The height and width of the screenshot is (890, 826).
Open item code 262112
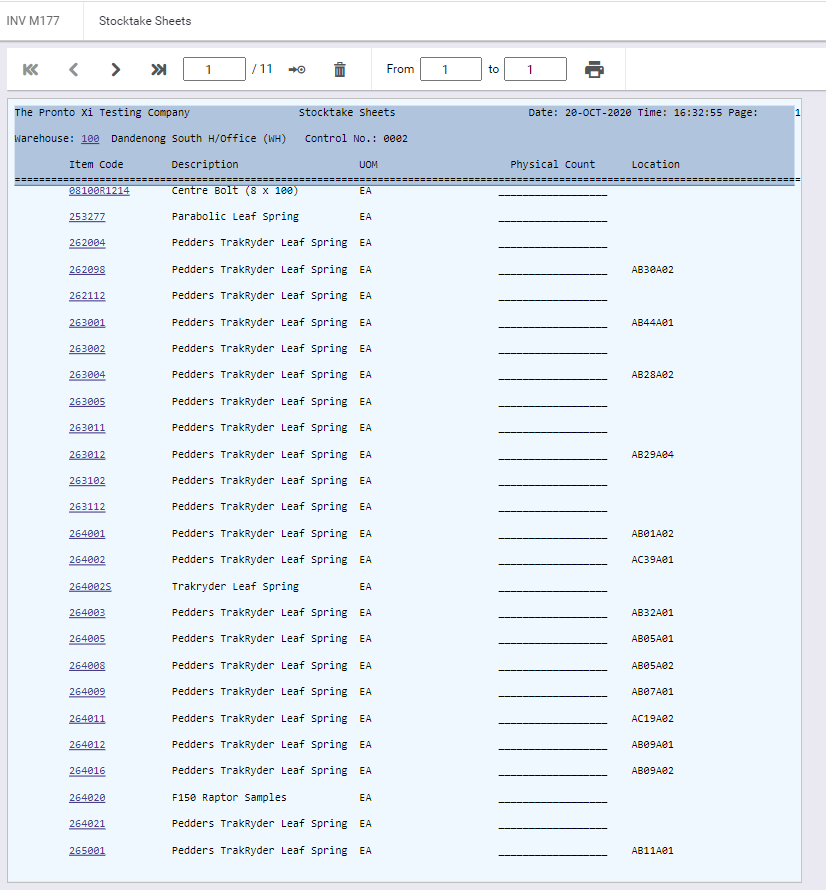click(87, 296)
